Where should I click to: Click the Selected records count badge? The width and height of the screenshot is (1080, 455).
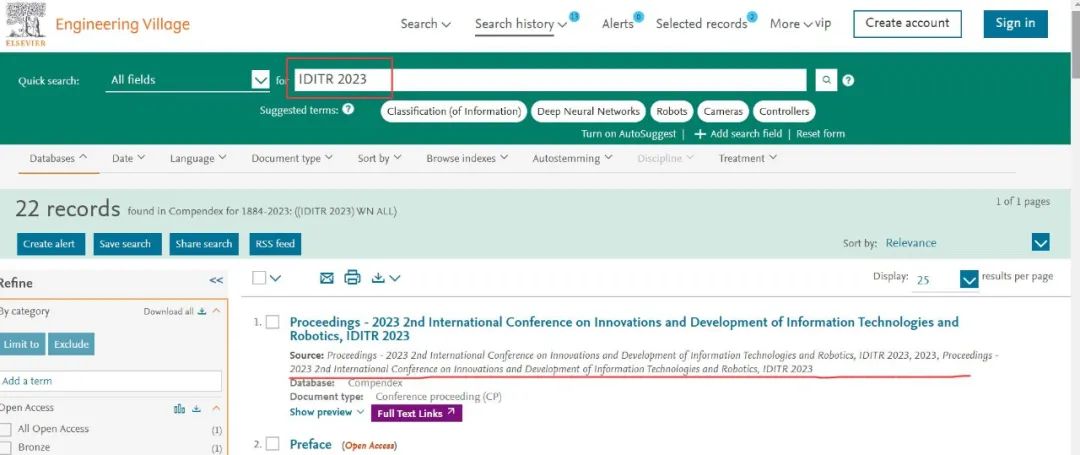click(x=751, y=17)
